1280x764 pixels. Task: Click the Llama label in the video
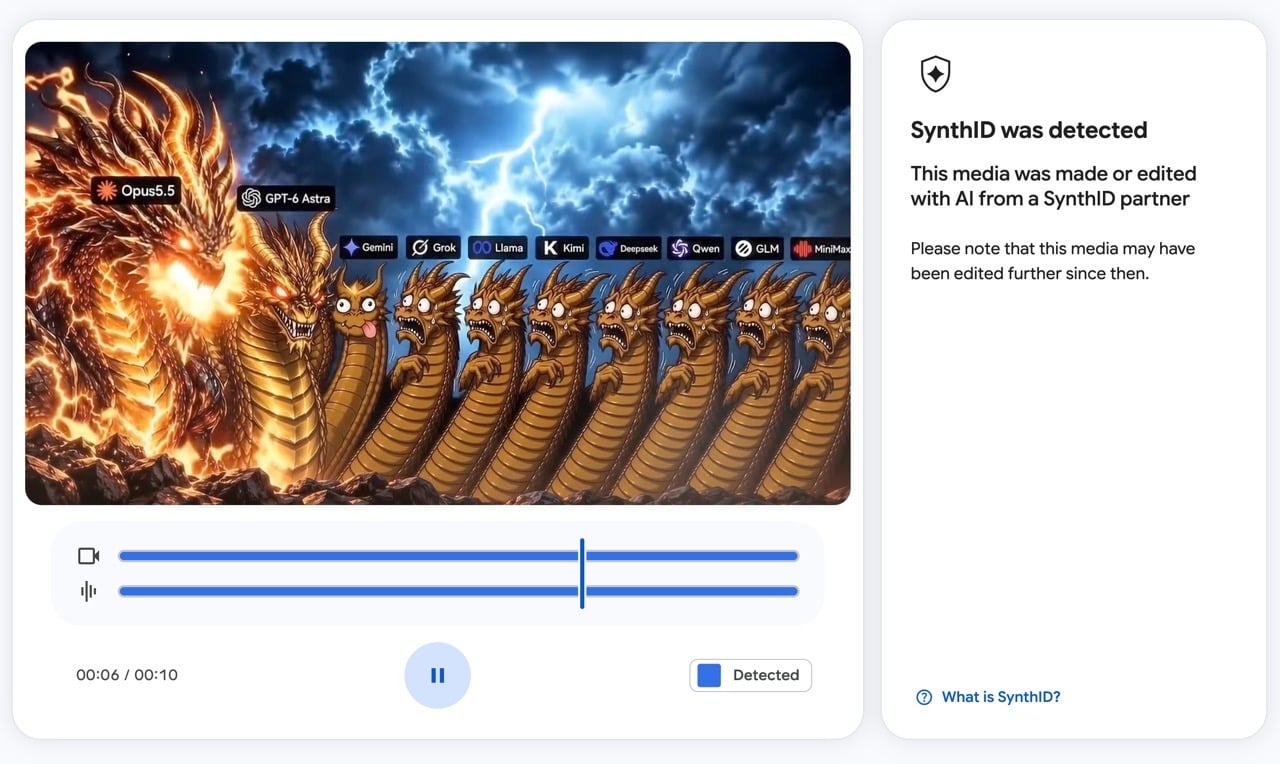[x=498, y=247]
